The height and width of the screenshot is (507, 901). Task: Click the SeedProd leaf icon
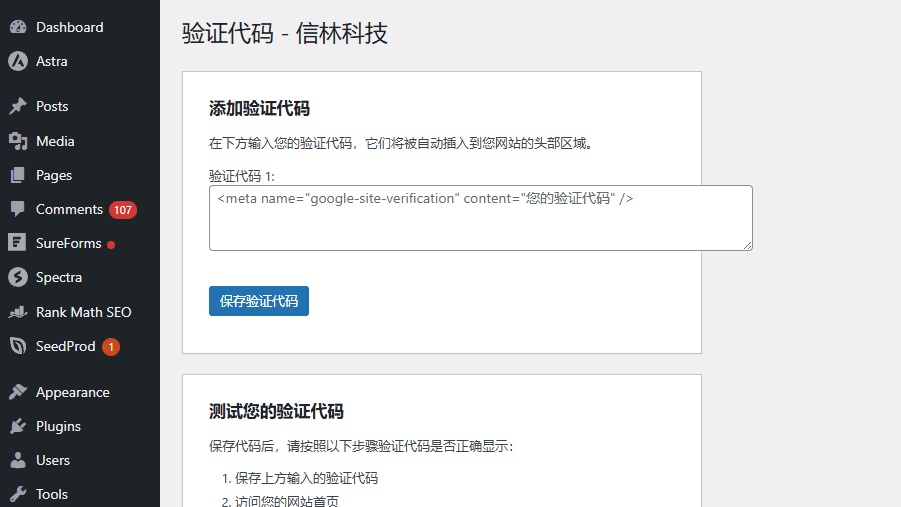pyautogui.click(x=18, y=346)
